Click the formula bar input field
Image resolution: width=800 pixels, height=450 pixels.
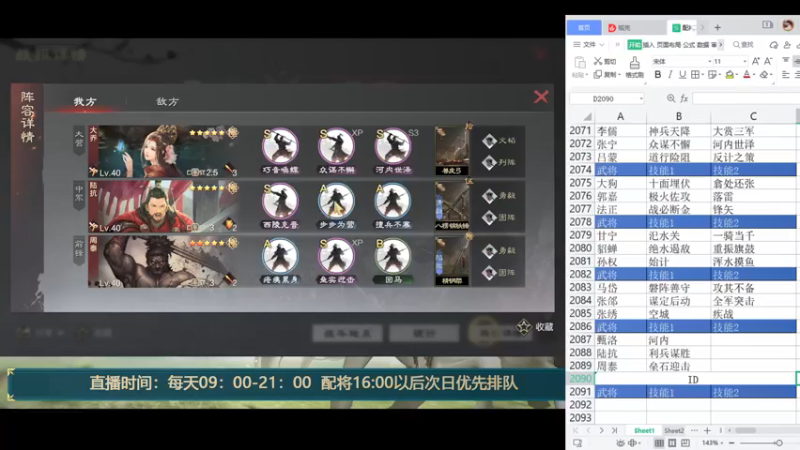click(746, 98)
